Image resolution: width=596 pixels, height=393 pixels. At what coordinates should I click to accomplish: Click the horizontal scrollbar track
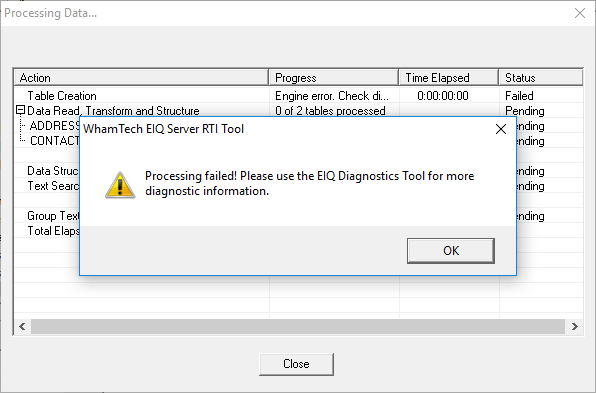298,326
